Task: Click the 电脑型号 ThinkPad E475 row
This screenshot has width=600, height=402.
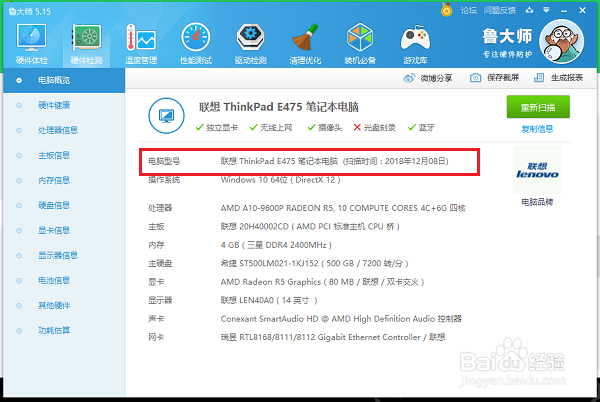Action: [309, 162]
